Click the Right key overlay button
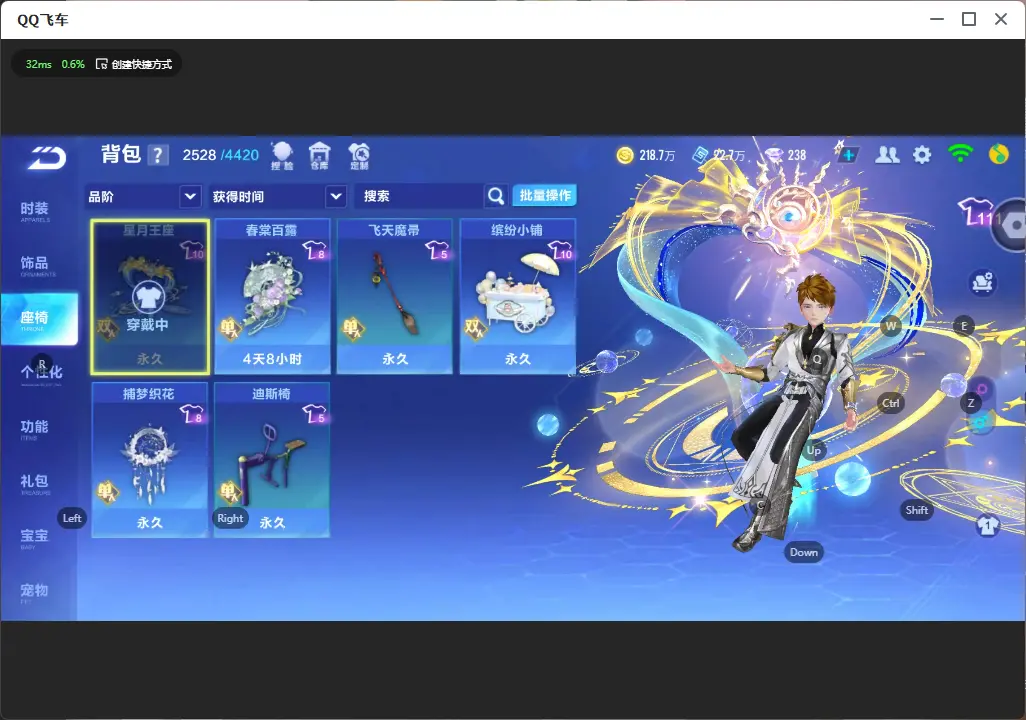This screenshot has height=720, width=1026. pyautogui.click(x=230, y=518)
